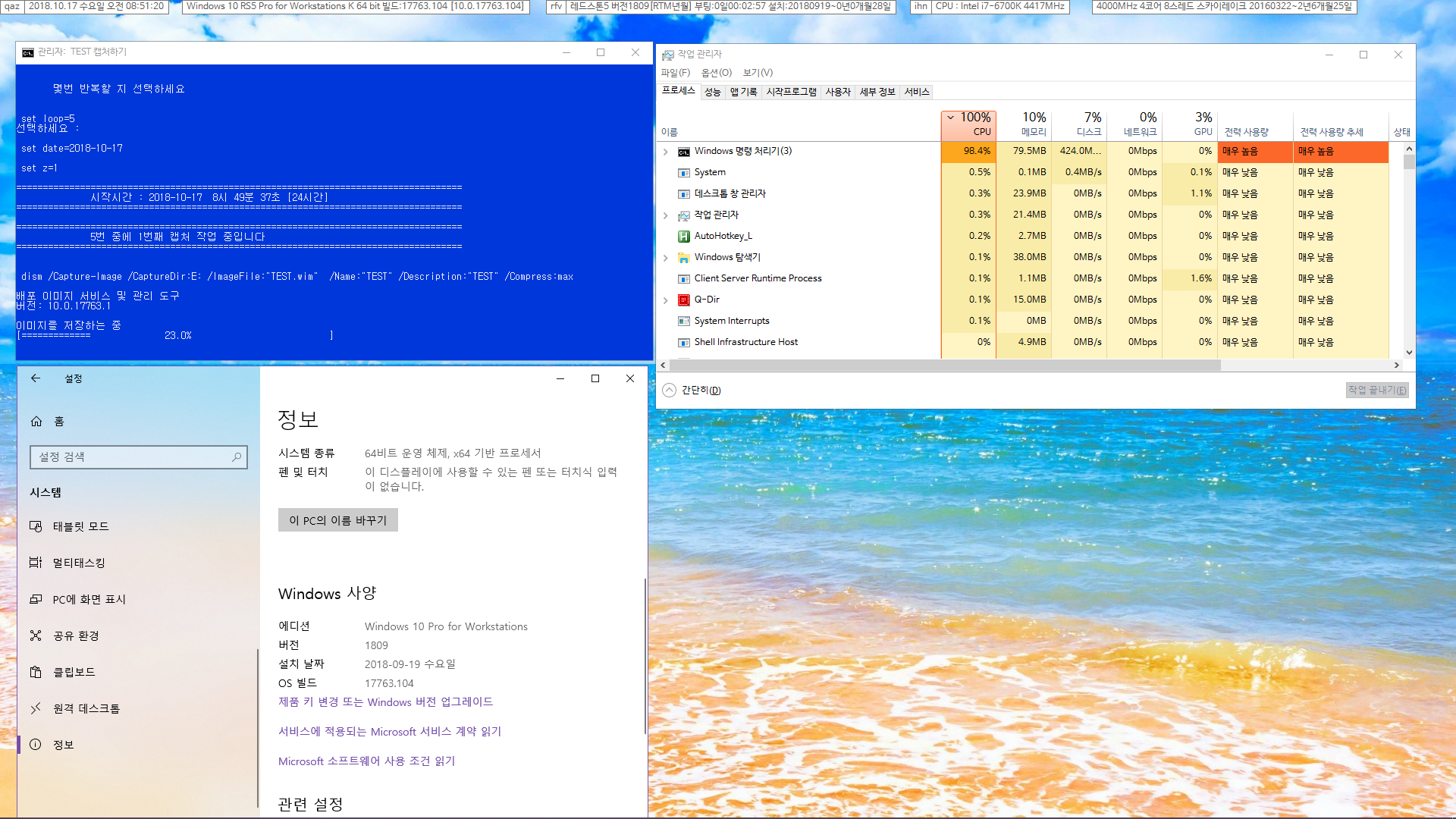Sort by the GPU column header
This screenshot has width=1456, height=819.
pos(1190,124)
